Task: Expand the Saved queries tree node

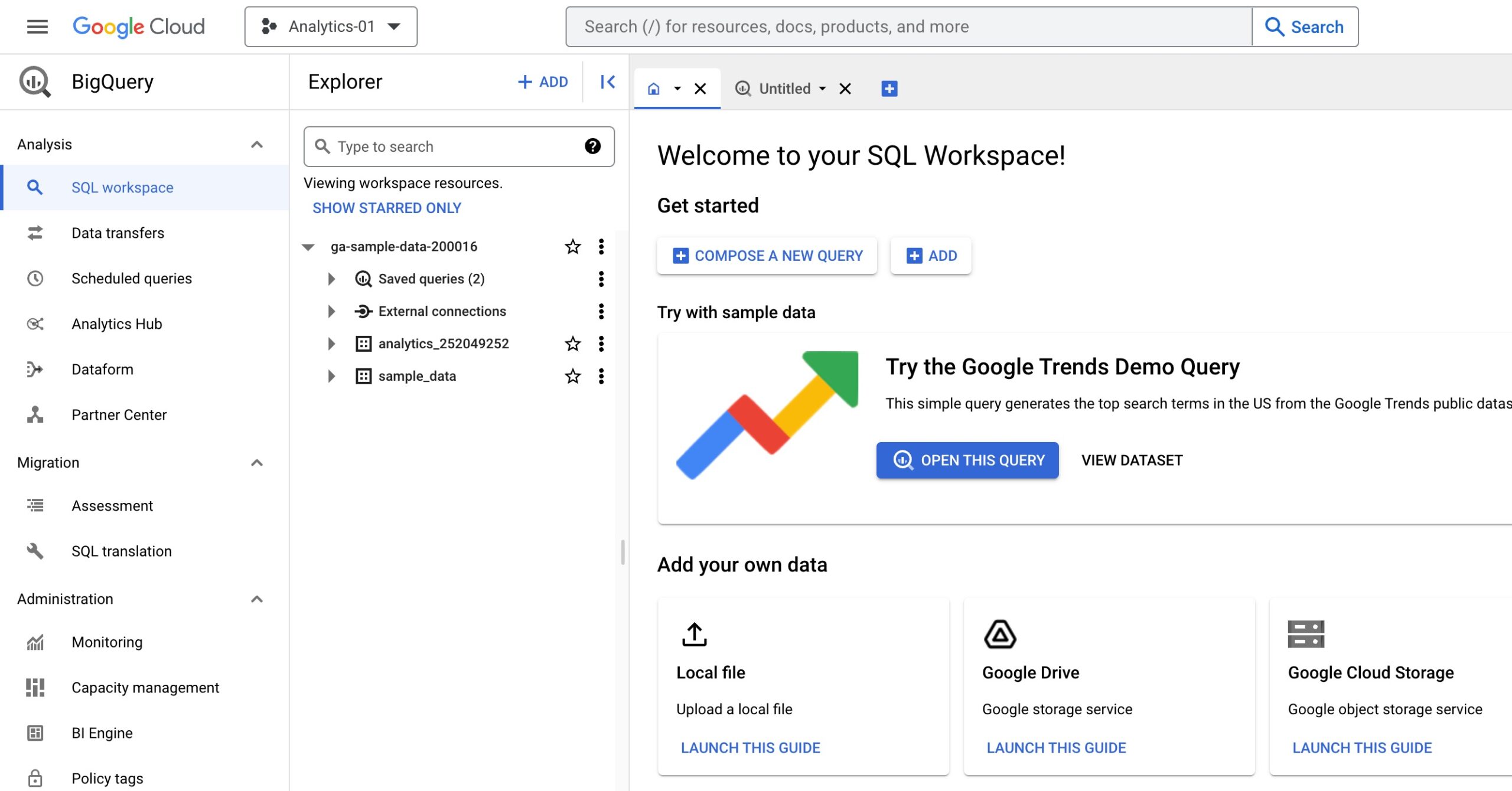Action: tap(331, 279)
